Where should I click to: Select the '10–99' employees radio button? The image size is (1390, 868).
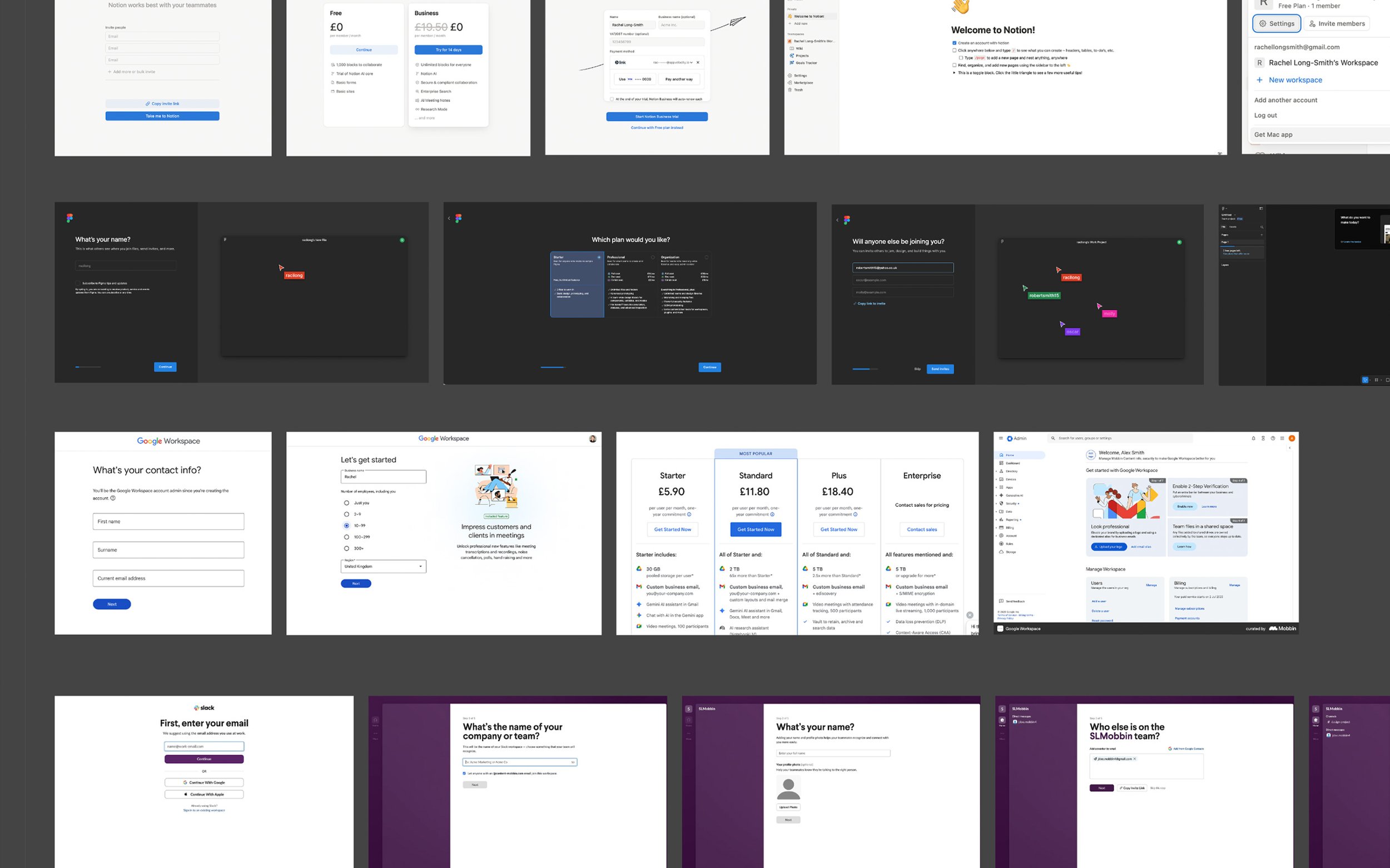346,526
